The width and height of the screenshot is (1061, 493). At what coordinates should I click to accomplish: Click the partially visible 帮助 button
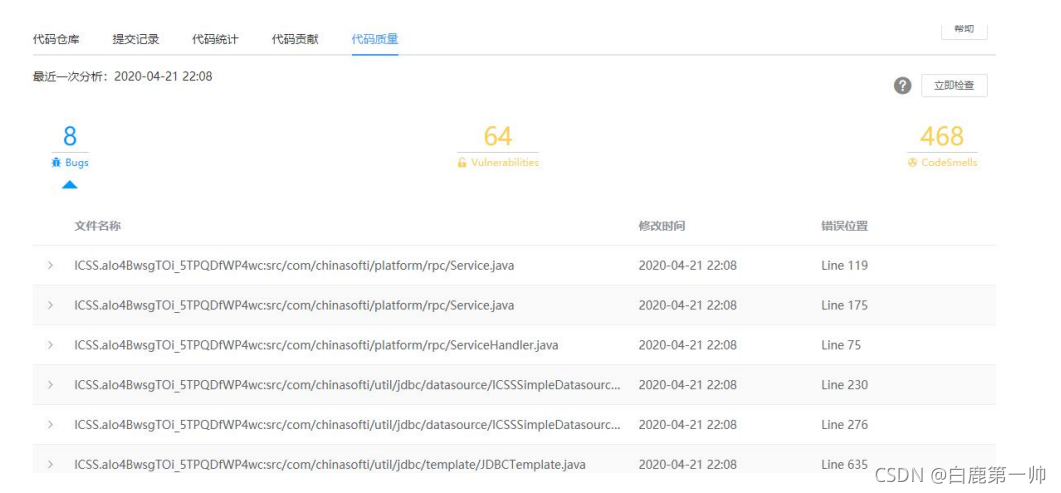964,30
